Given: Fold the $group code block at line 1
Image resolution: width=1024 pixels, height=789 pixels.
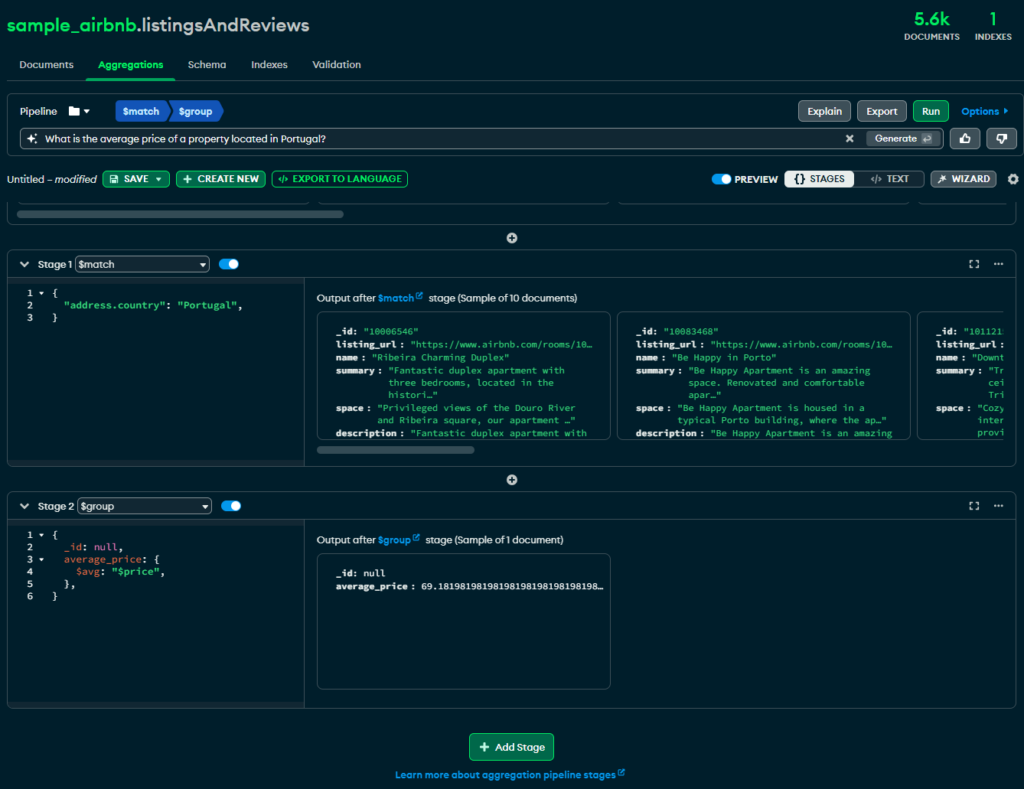Looking at the screenshot, I should (41, 535).
